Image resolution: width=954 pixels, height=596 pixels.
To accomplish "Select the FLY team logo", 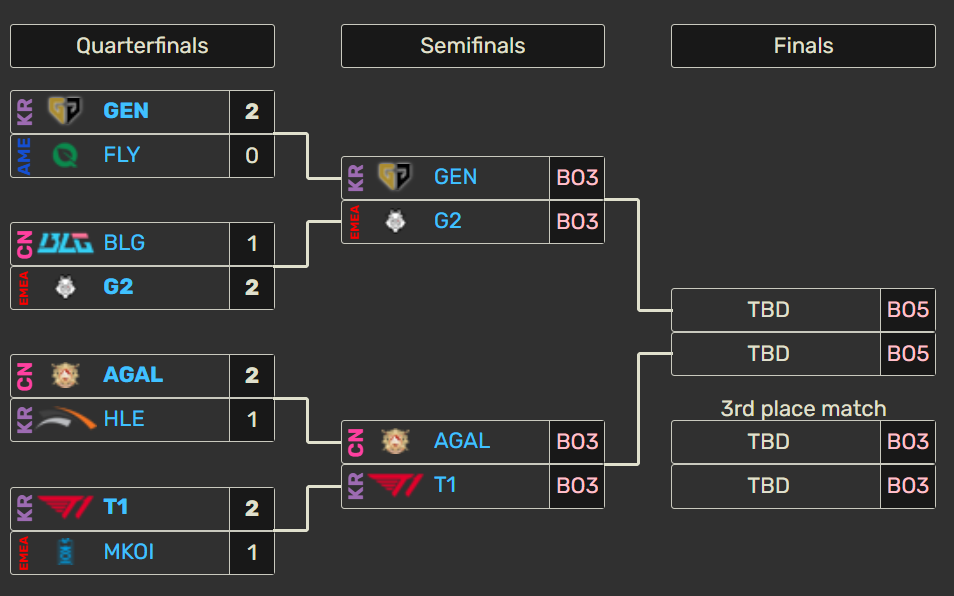I will 63,156.
